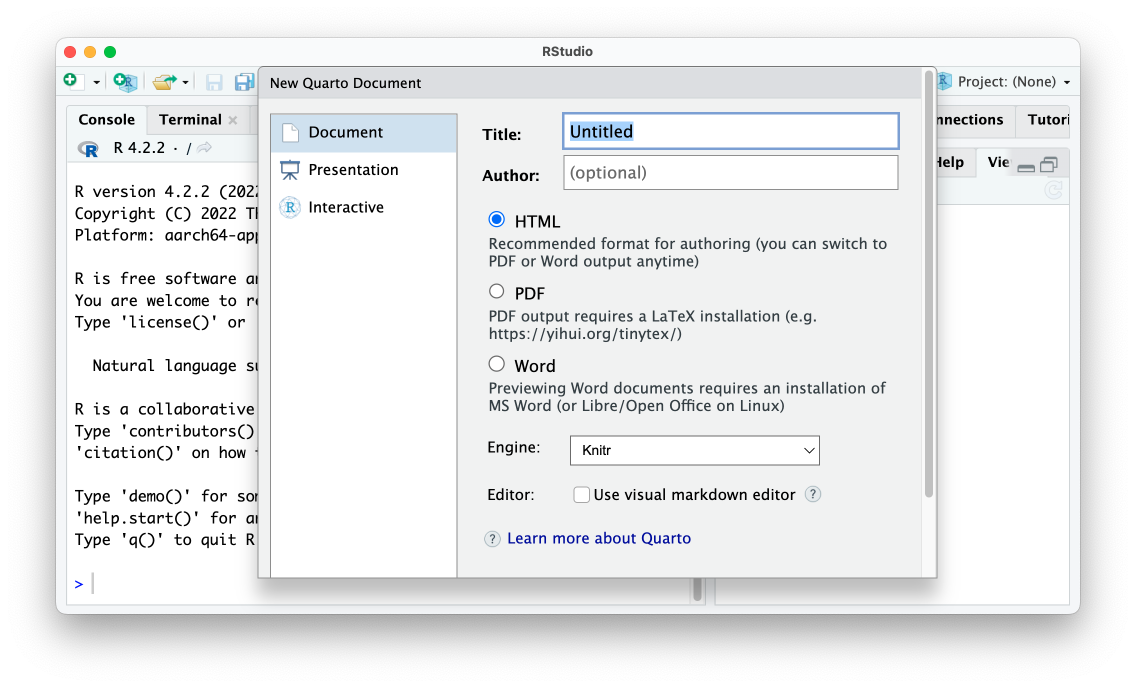Select the Interactive document type icon
Screen dimensions: 1136x688
click(x=288, y=207)
